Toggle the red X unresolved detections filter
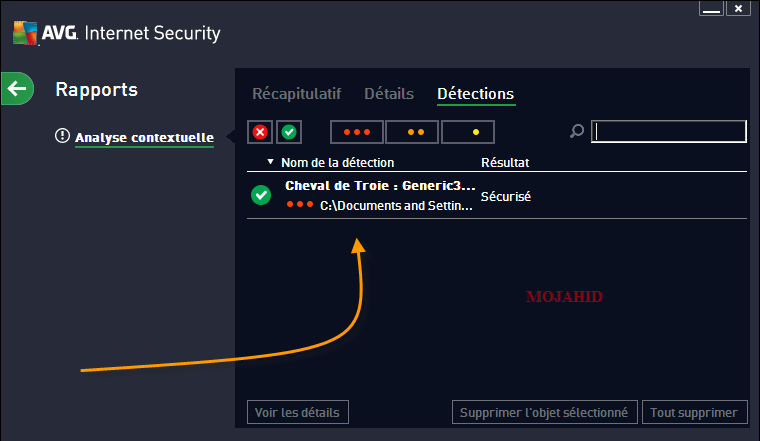Viewport: 760px width, 441px height. 260,132
